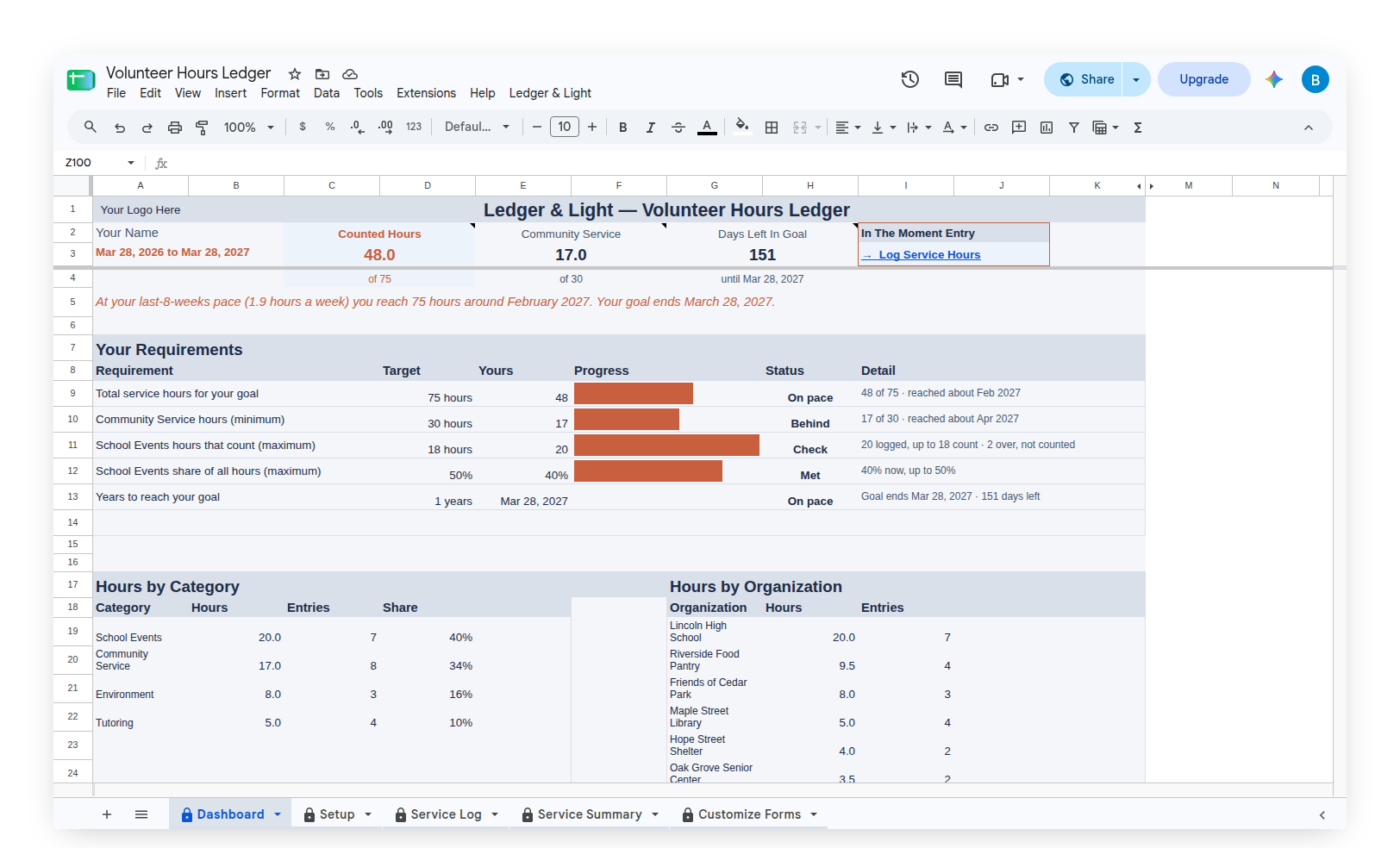Toggle strikethrough formatting
The width and height of the screenshot is (1400, 848).
[x=678, y=128]
